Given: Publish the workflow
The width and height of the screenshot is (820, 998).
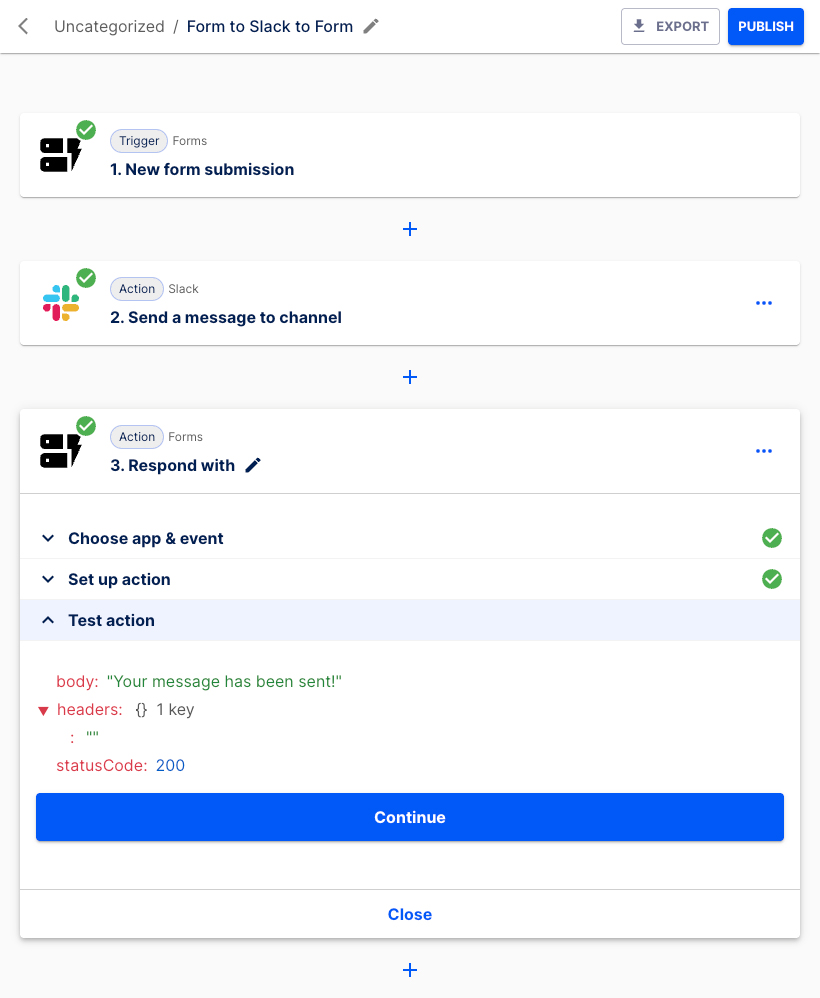Looking at the screenshot, I should click(765, 27).
